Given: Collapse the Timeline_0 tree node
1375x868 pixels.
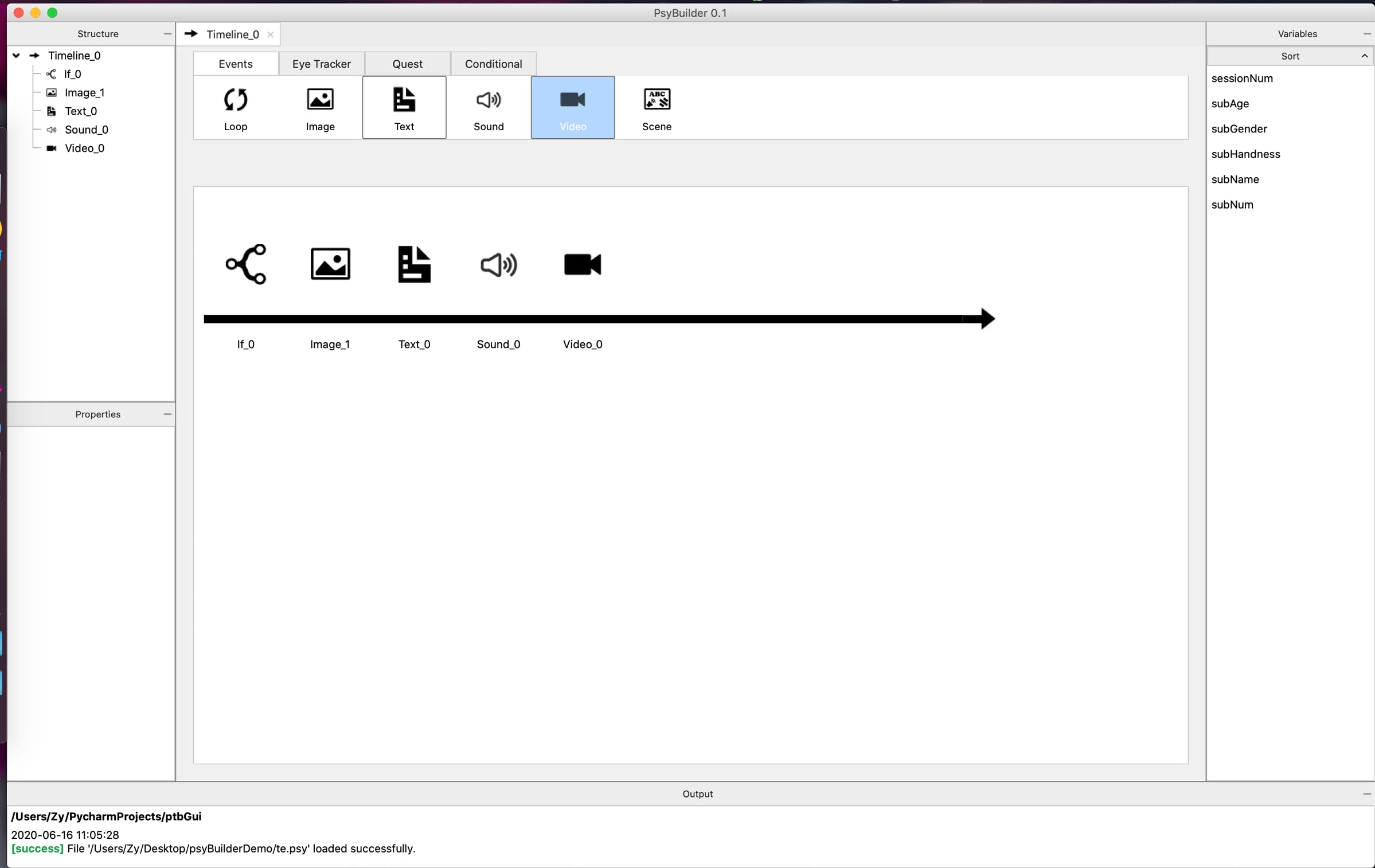Looking at the screenshot, I should click(17, 56).
